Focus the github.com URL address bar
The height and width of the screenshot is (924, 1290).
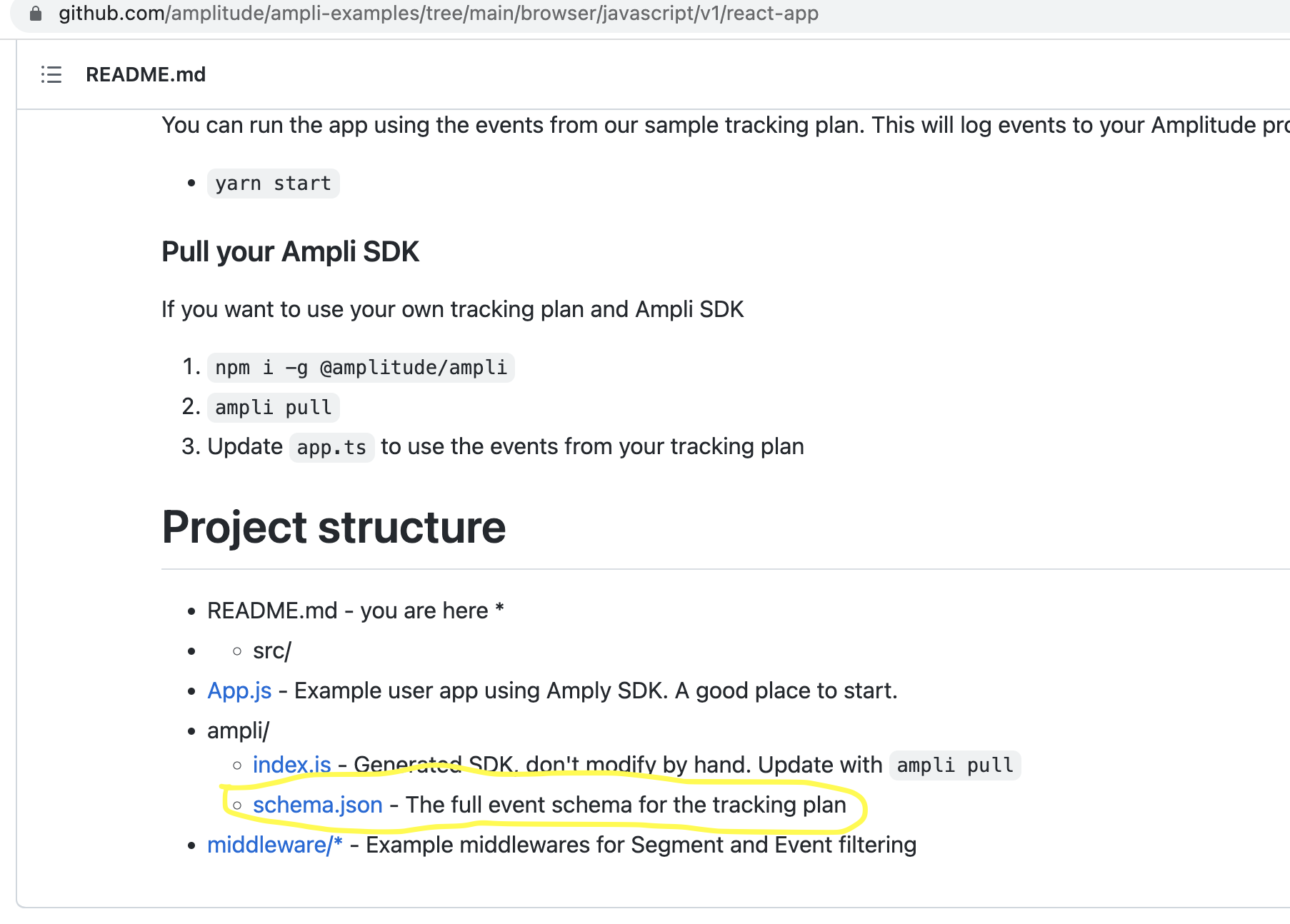(438, 14)
